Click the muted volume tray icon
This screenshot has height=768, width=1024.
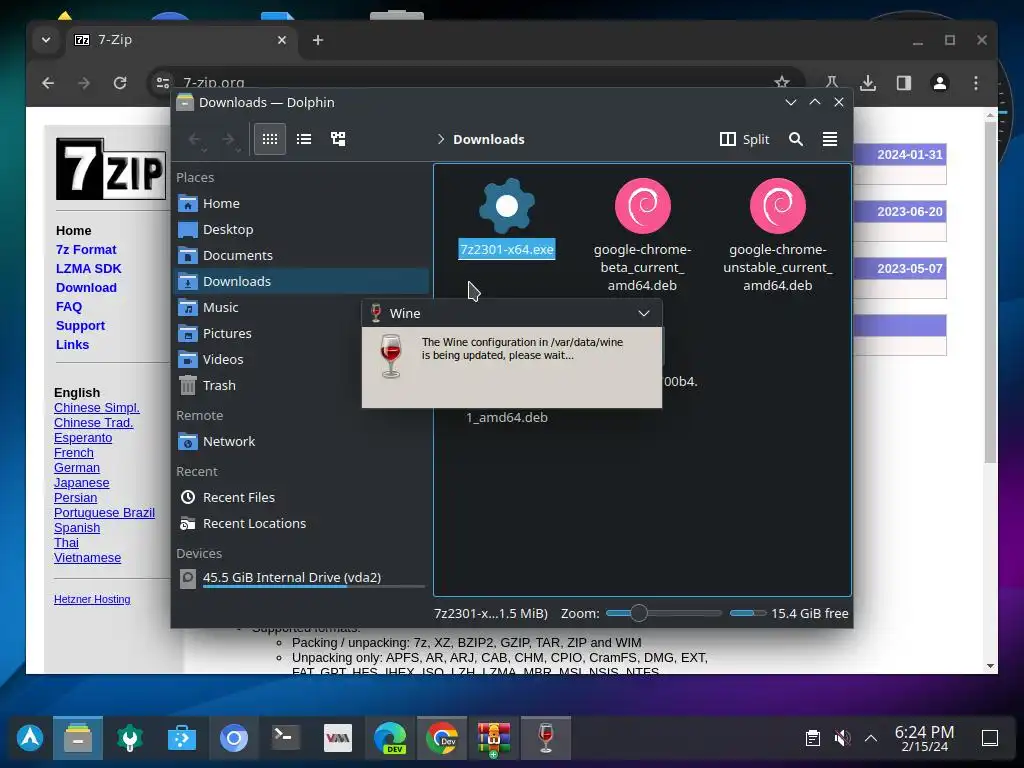pos(842,739)
